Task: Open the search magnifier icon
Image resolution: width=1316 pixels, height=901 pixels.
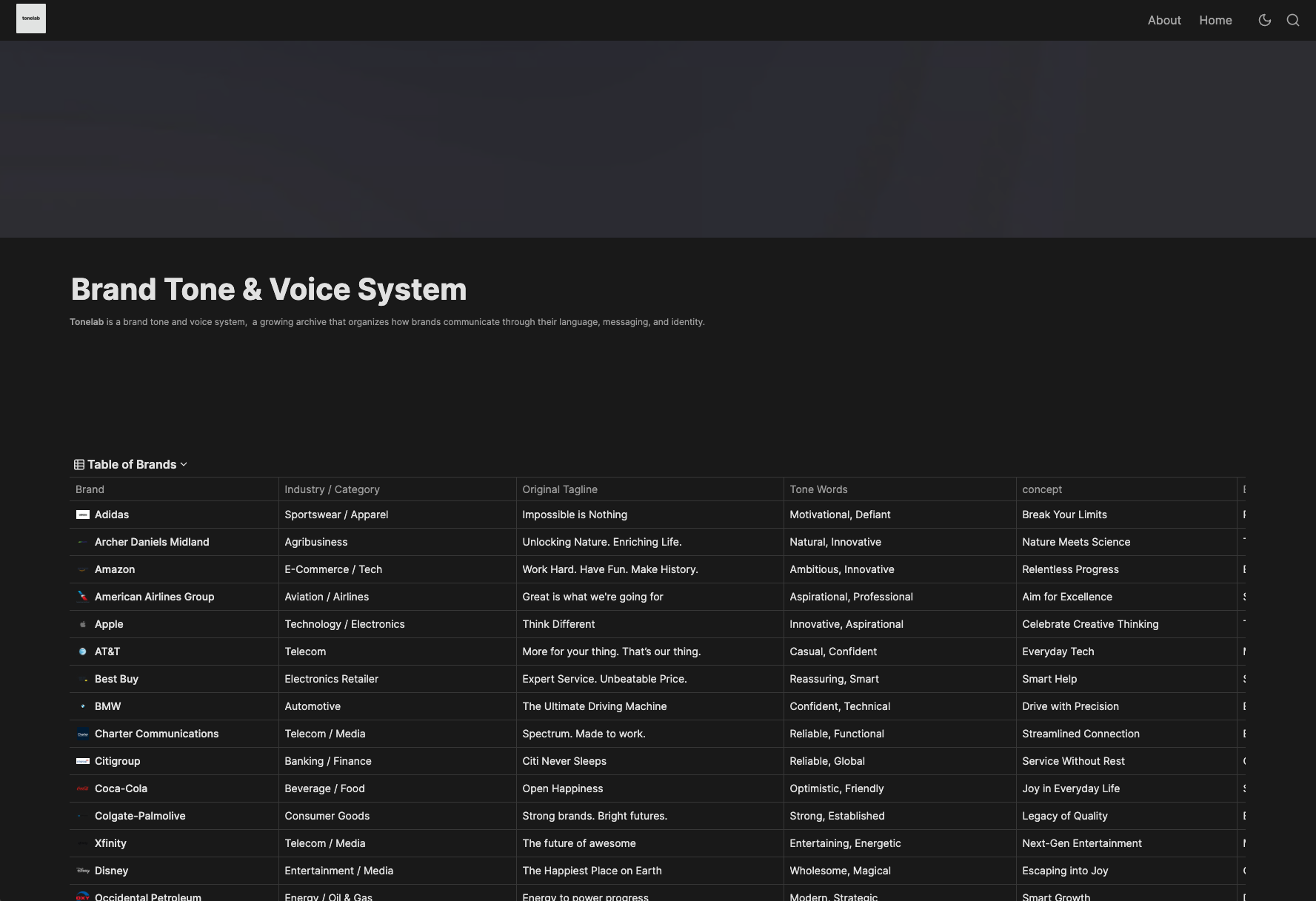Action: [x=1292, y=20]
